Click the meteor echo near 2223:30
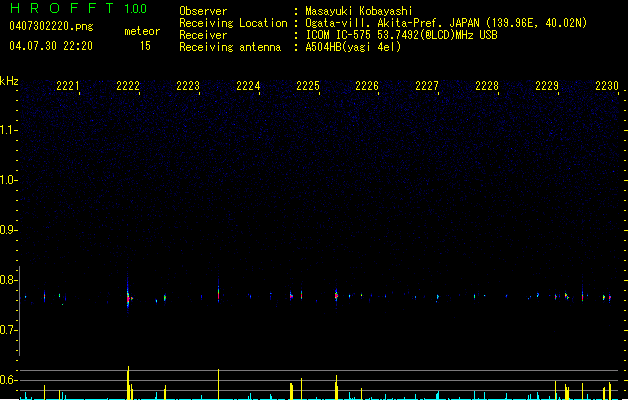 (219, 292)
